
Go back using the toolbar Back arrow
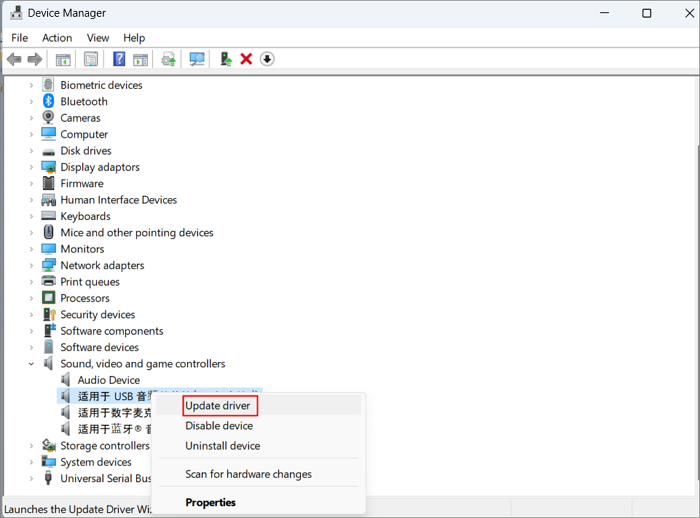coord(14,59)
